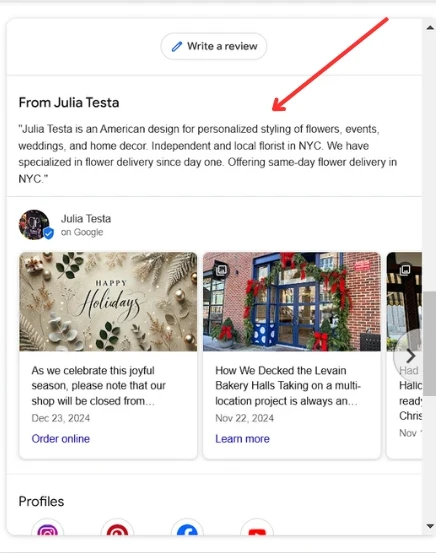This screenshot has width=436, height=553.
Task: Click the Julia Testa profile avatar
Action: [x=34, y=225]
